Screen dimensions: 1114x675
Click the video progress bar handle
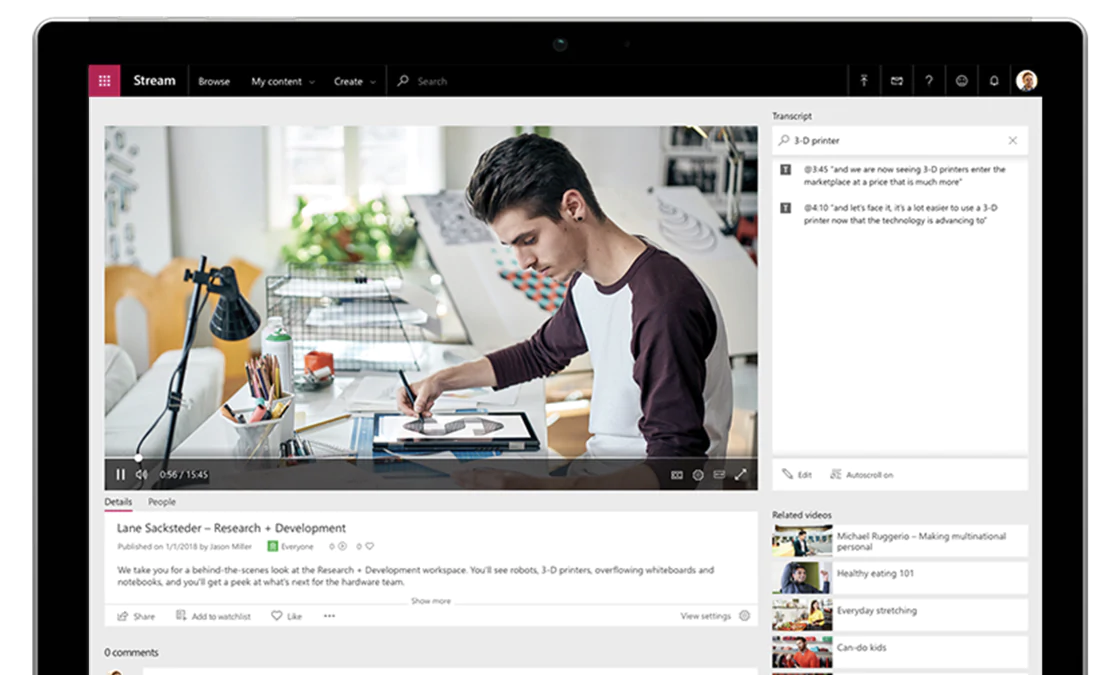139,458
